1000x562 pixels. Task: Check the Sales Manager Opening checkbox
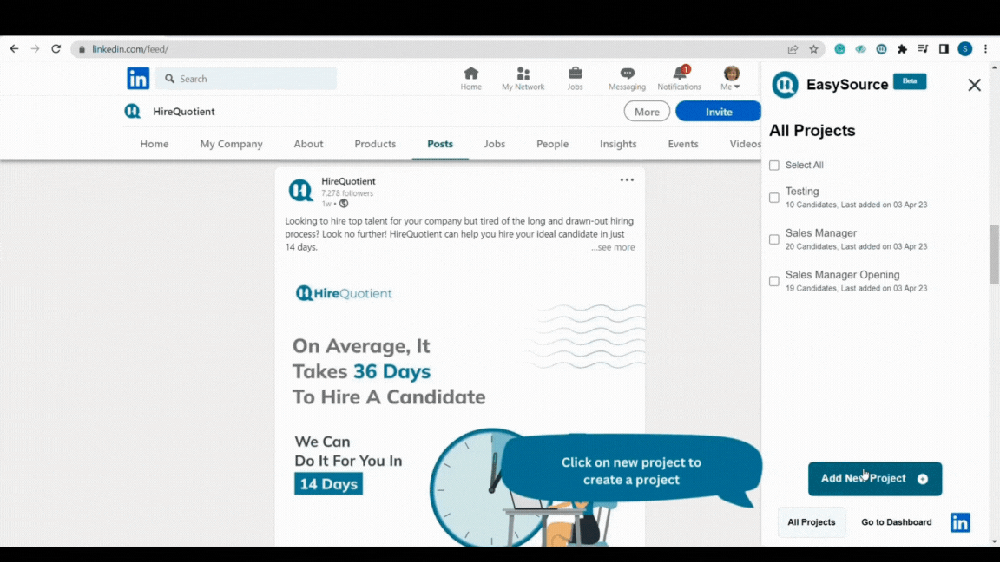[774, 281]
